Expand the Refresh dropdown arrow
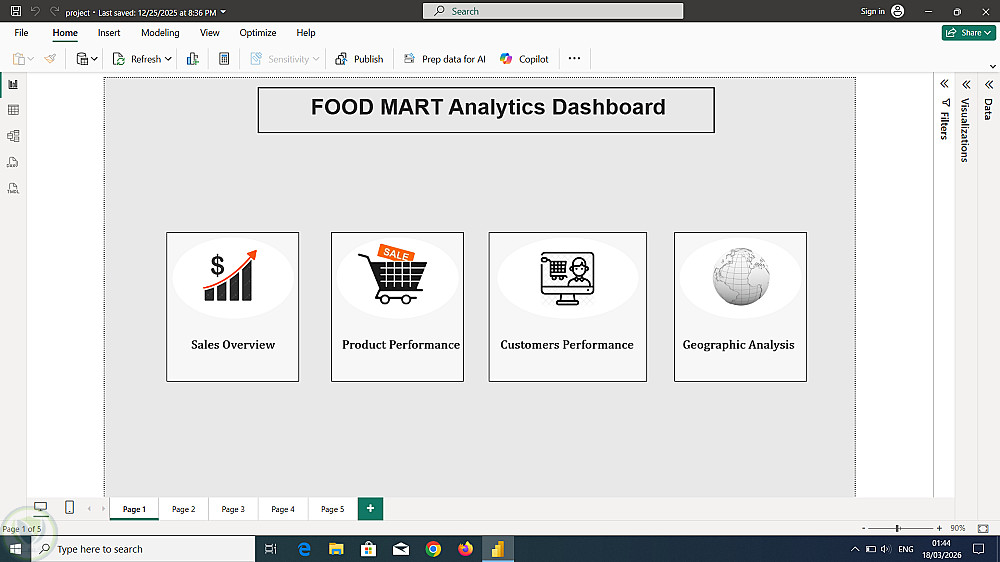Image resolution: width=1000 pixels, height=562 pixels. [168, 59]
